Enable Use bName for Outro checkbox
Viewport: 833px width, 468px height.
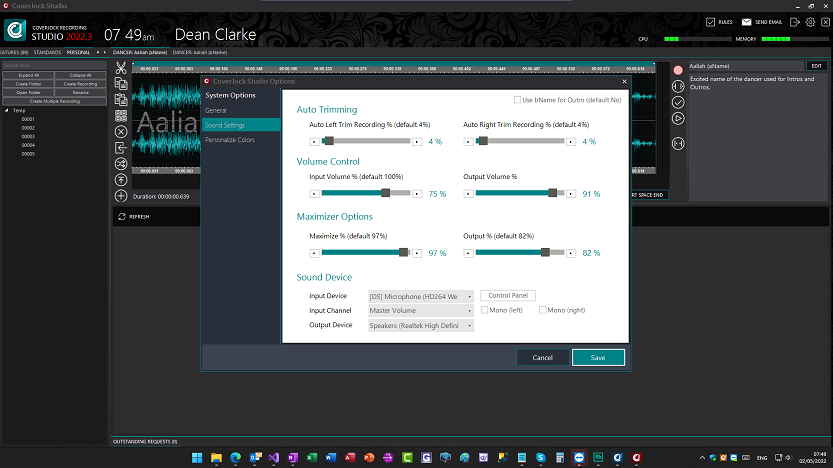517,100
